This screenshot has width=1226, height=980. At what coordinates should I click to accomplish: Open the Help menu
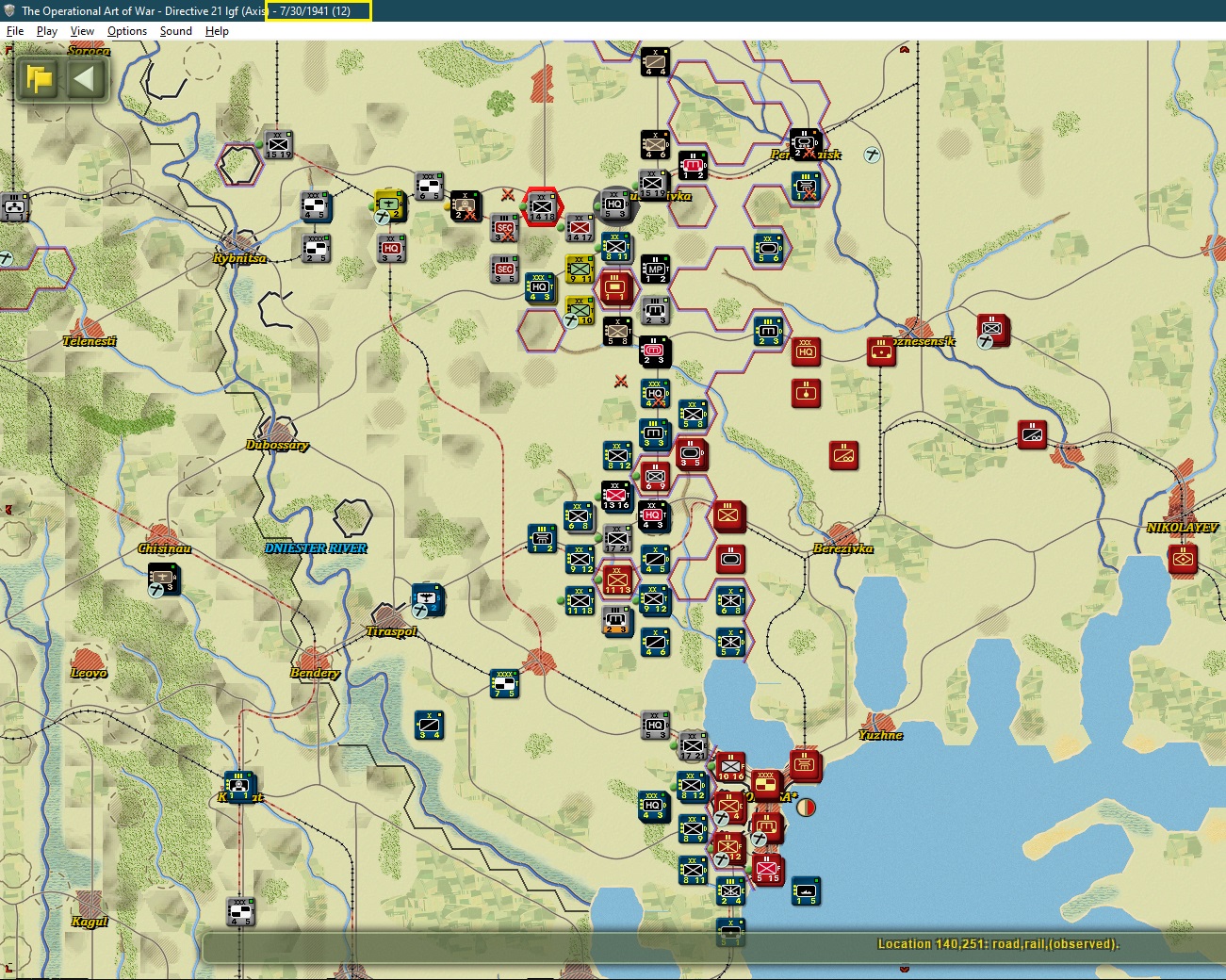pos(217,31)
